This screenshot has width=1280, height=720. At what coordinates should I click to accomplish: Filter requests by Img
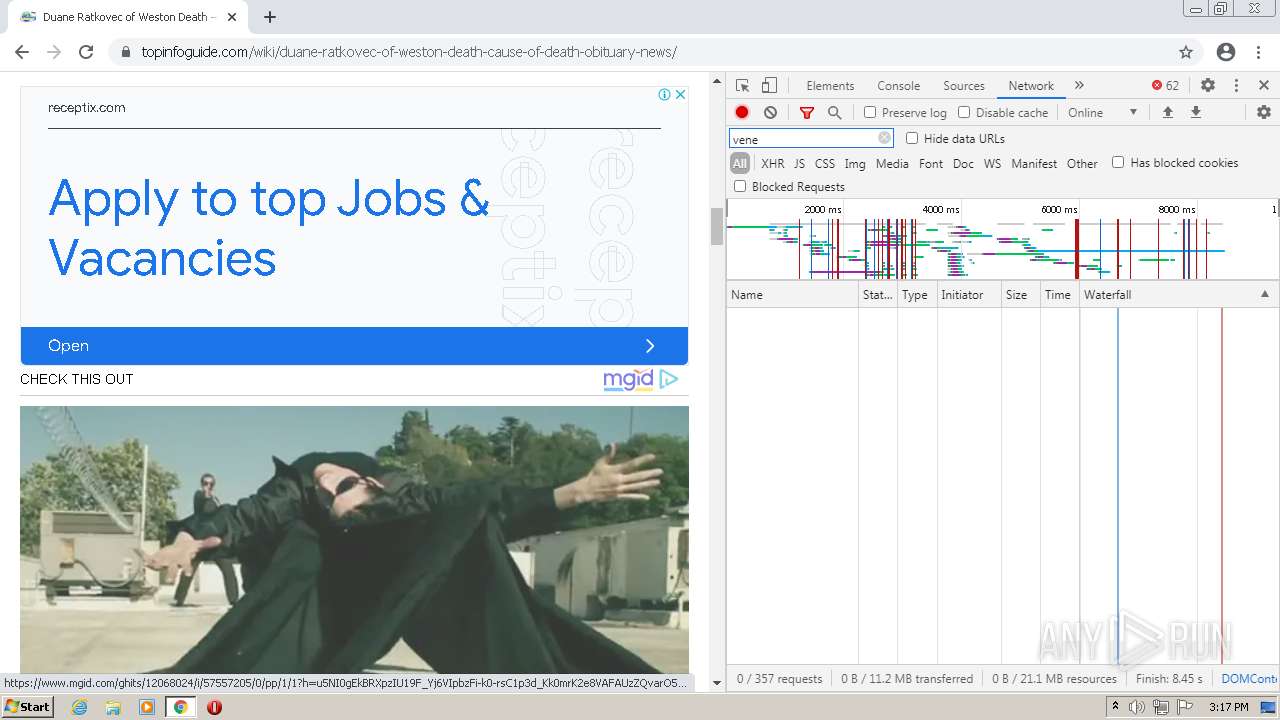click(x=855, y=164)
